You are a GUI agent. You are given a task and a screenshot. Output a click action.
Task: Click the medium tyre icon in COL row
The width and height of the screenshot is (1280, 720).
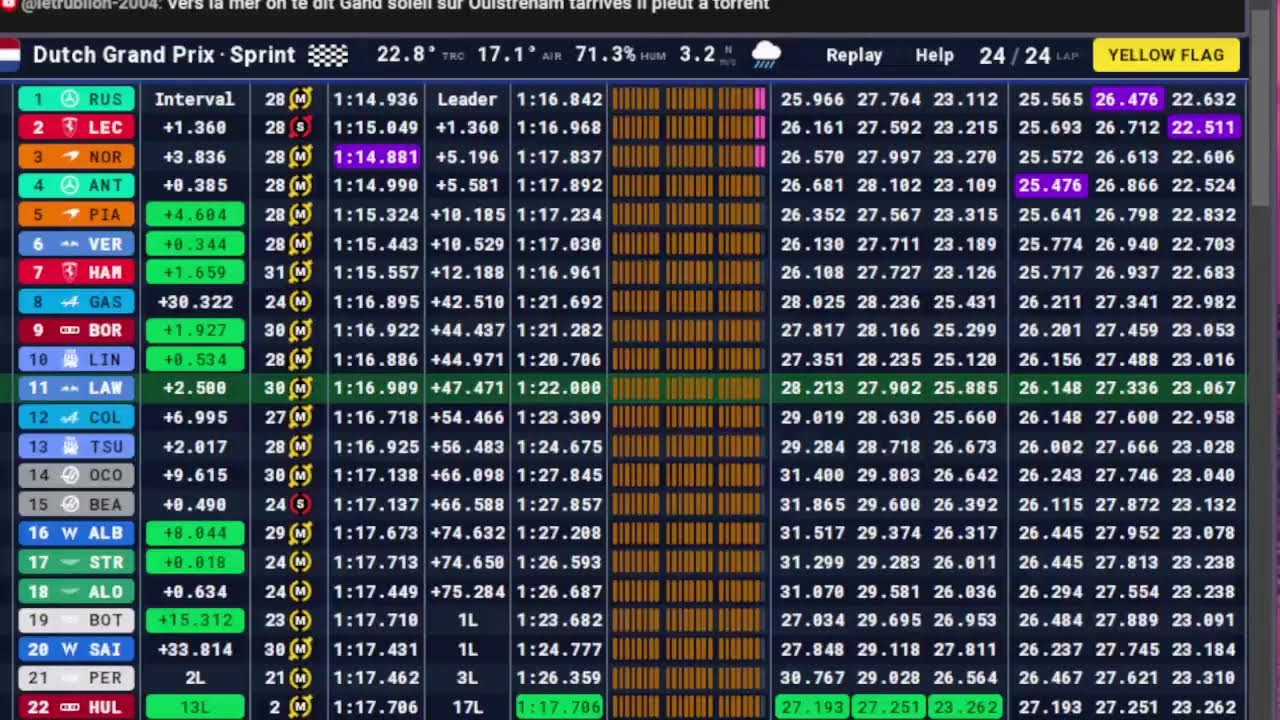pos(300,417)
